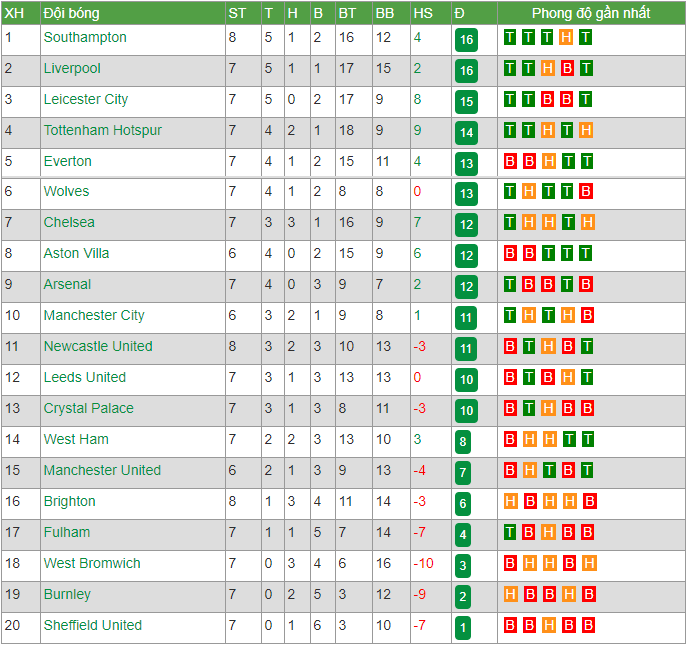Click Southampton's green 16 points badge
687x645 pixels.
pos(466,40)
